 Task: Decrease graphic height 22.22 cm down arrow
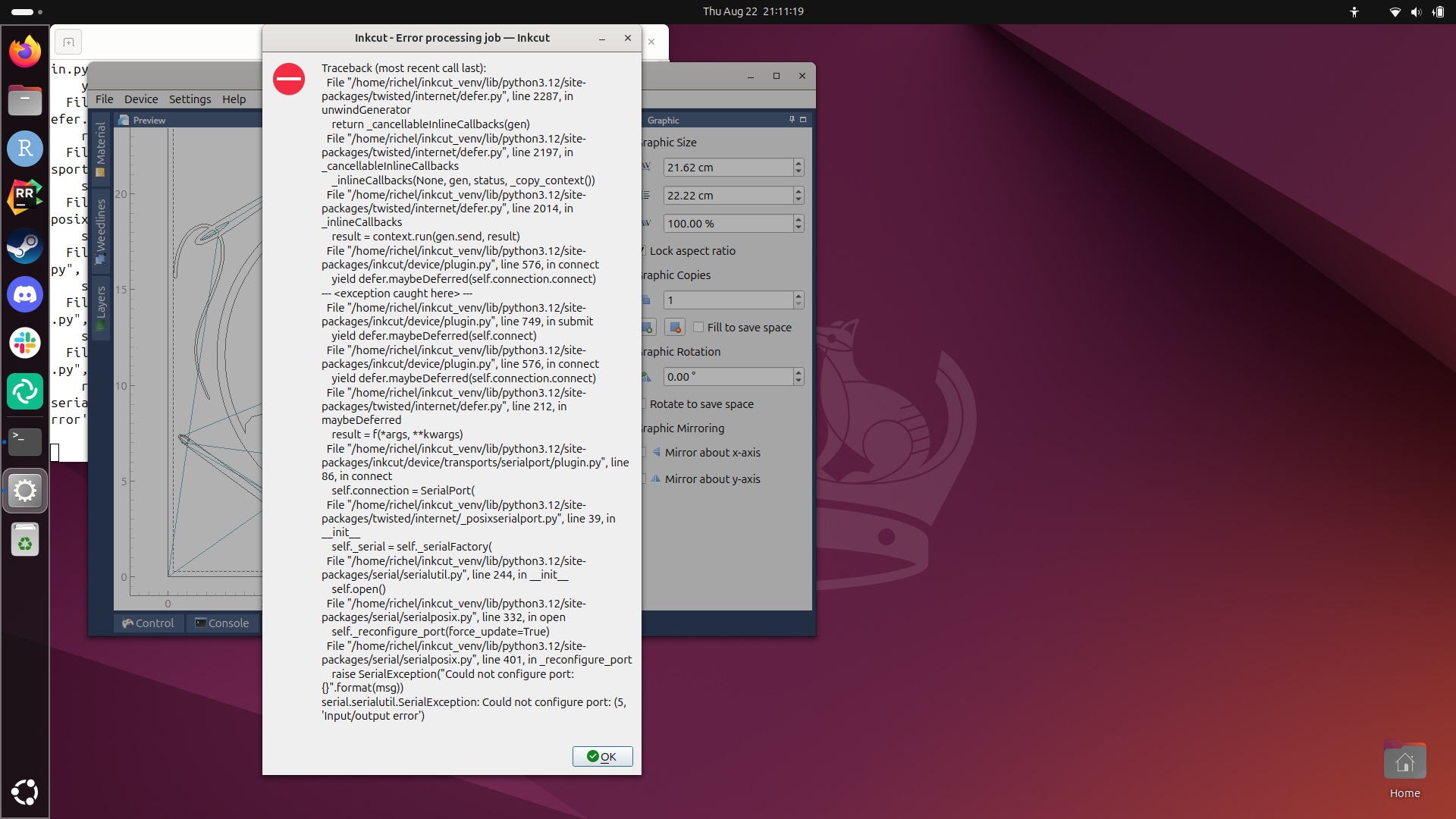click(799, 199)
